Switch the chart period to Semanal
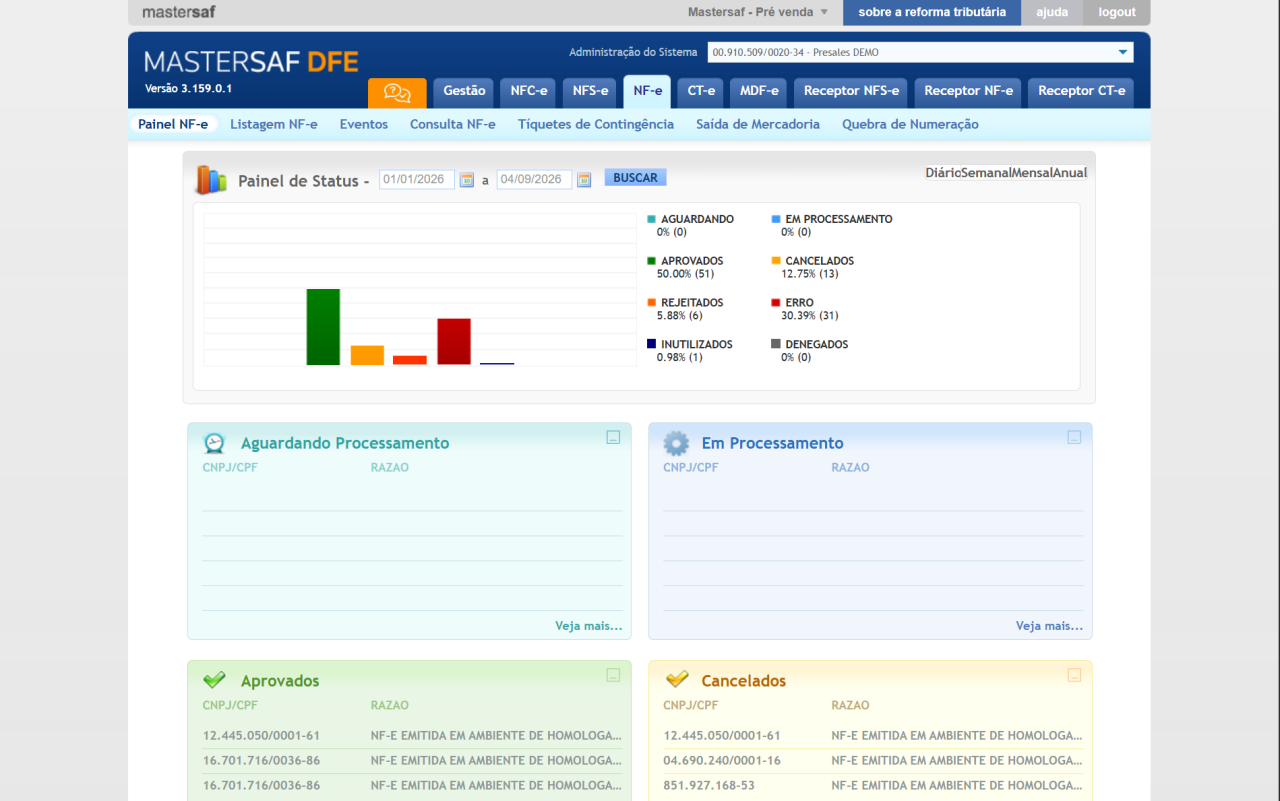This screenshot has width=1280, height=801. (986, 173)
